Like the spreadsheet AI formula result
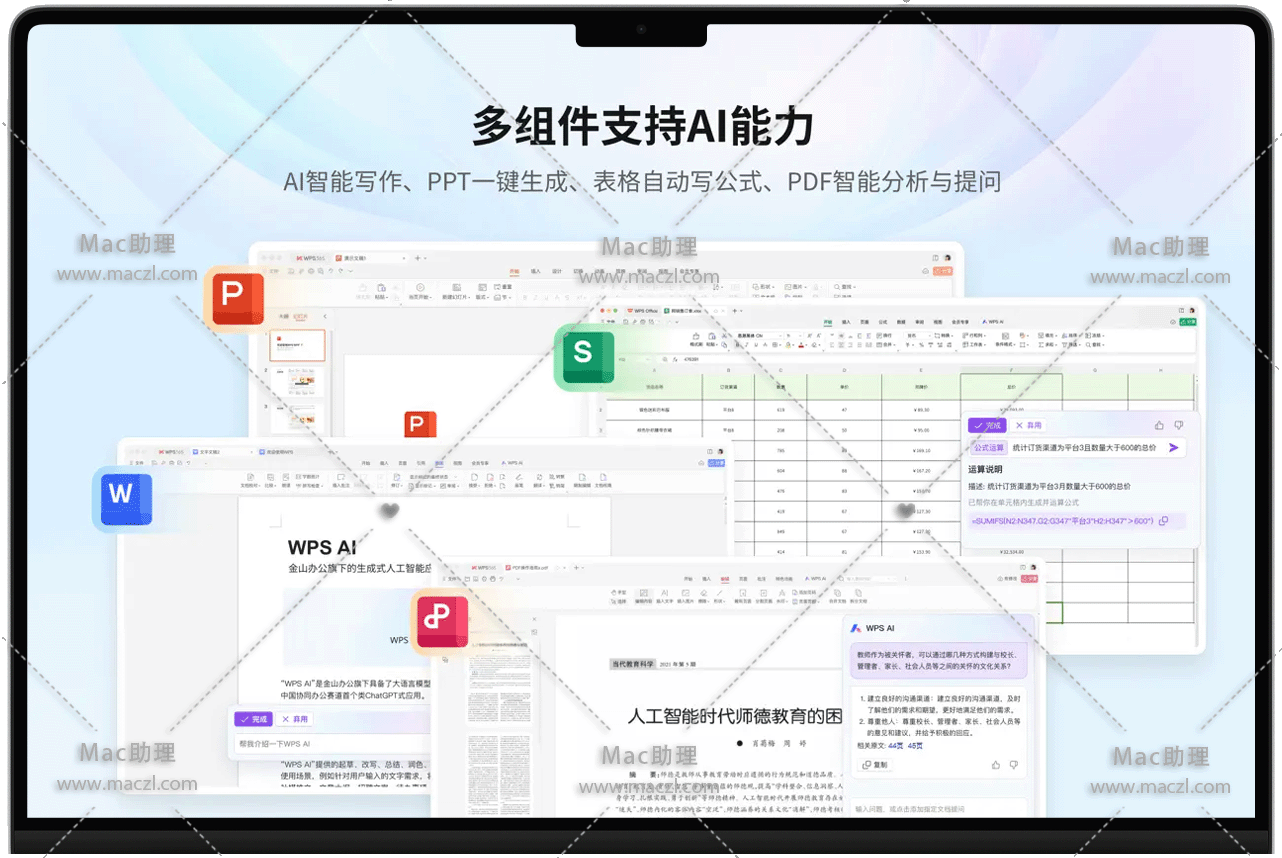Viewport: 1282px width, 858px height. [1160, 425]
